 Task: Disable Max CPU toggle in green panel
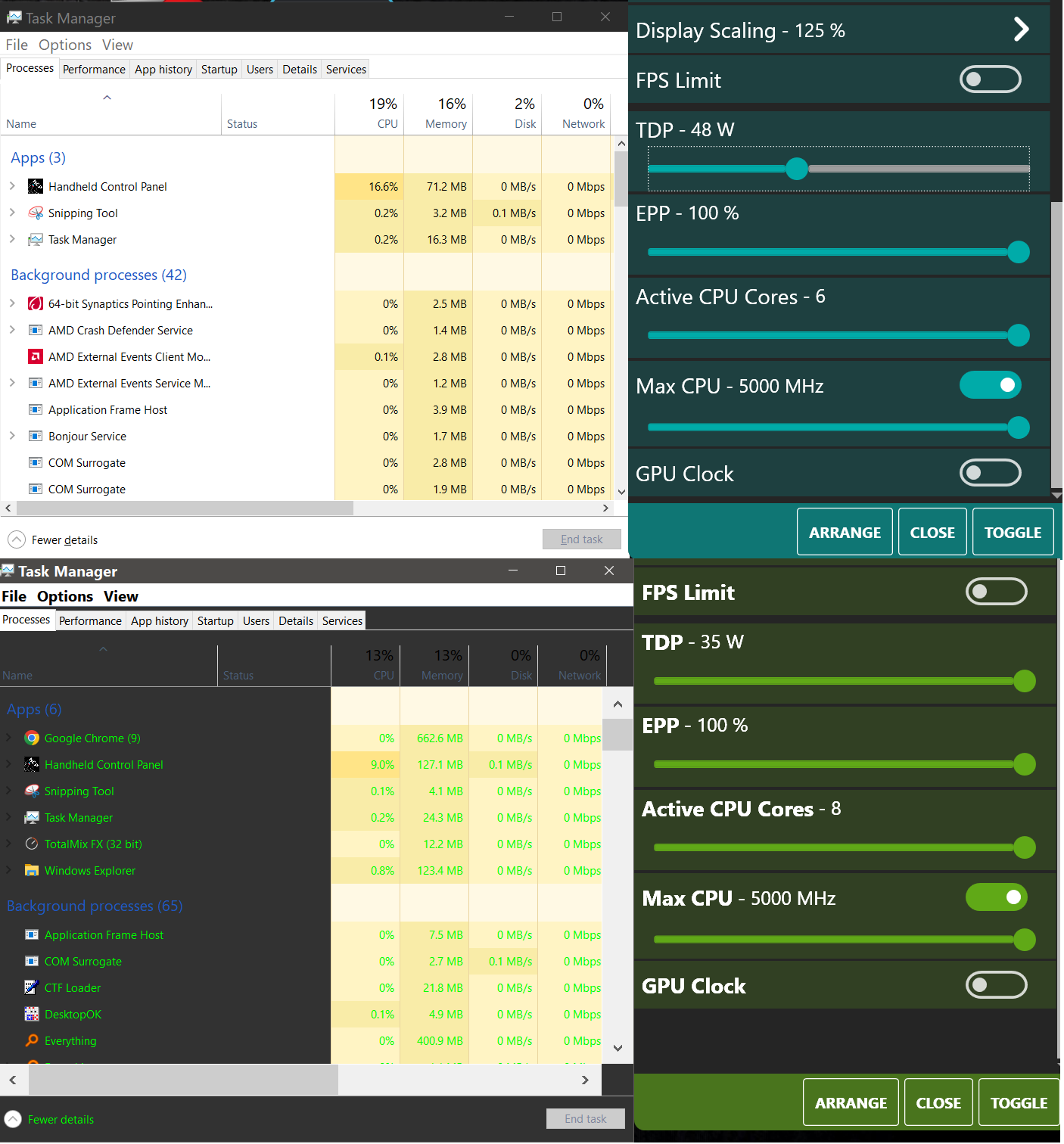(x=996, y=897)
